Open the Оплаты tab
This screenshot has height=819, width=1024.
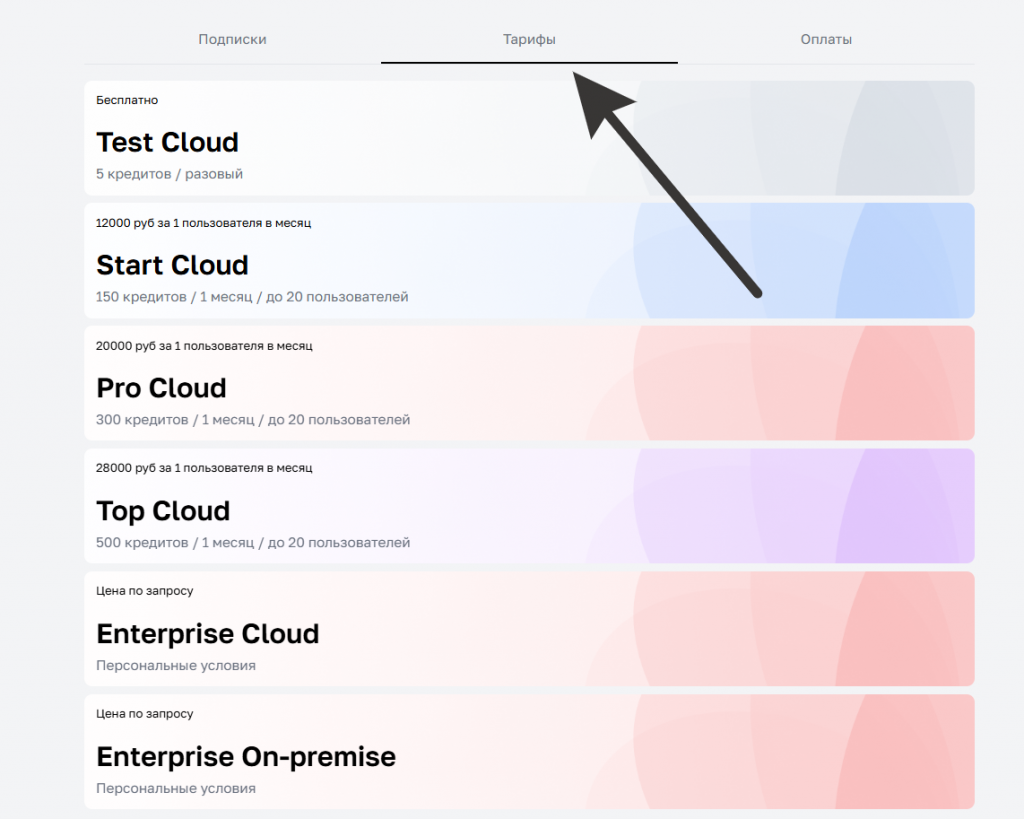pos(826,40)
